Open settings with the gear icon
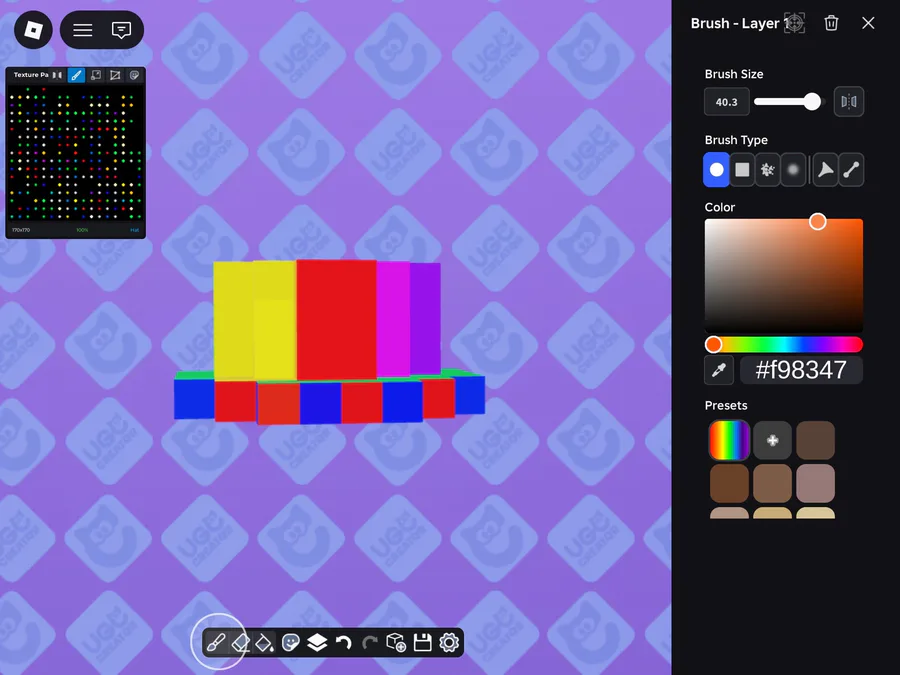900x675 pixels. [449, 642]
